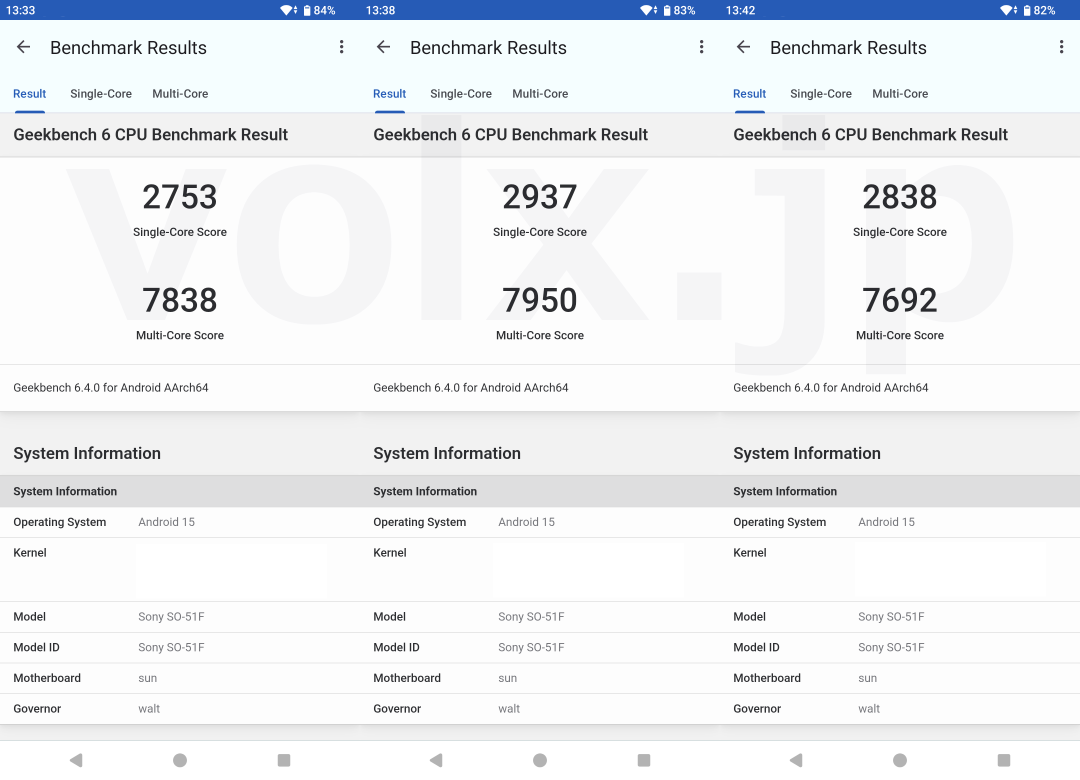Tap the Governor value walt on the 13:33 screen
The width and height of the screenshot is (1080, 780).
[149, 708]
